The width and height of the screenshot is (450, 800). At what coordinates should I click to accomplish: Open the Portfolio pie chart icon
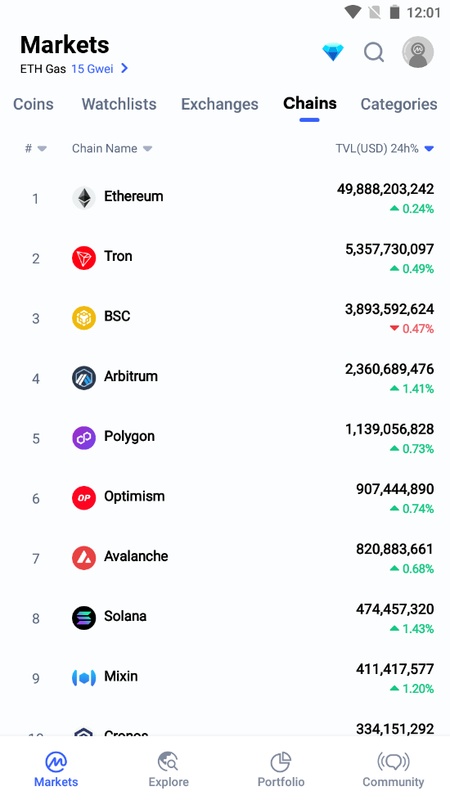click(x=281, y=762)
